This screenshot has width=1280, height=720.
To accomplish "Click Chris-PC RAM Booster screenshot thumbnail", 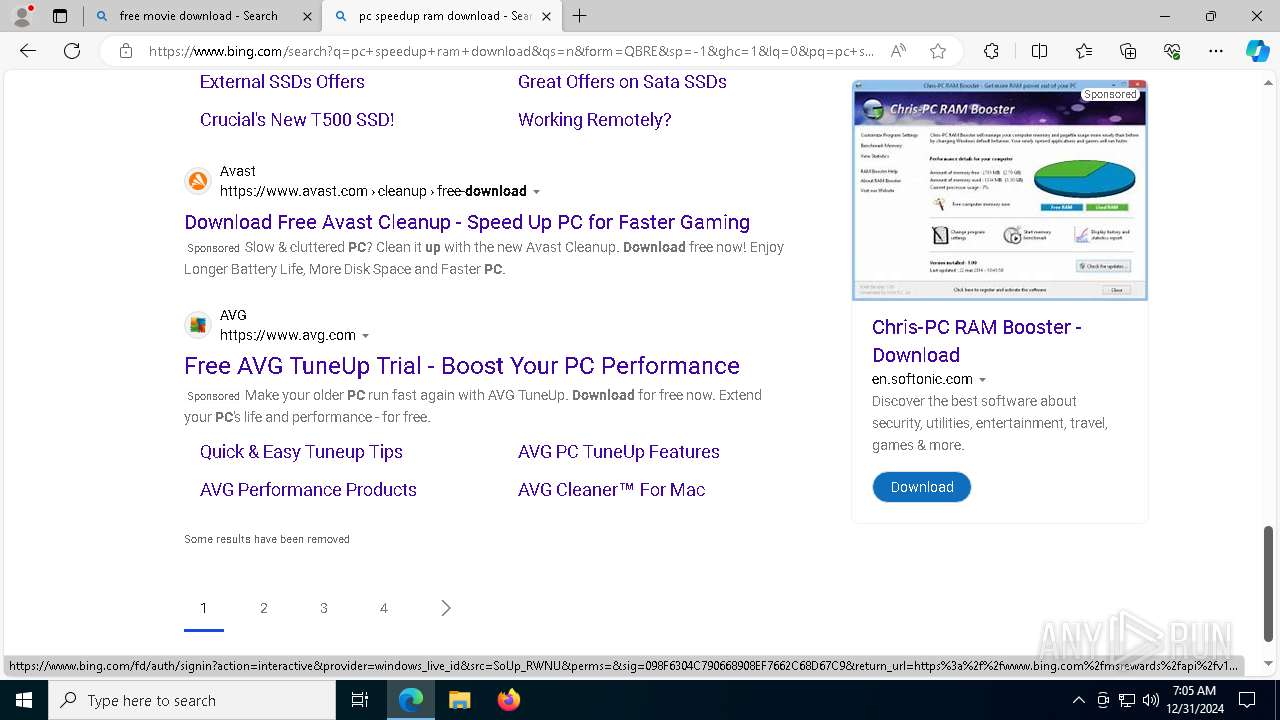I will tap(999, 190).
